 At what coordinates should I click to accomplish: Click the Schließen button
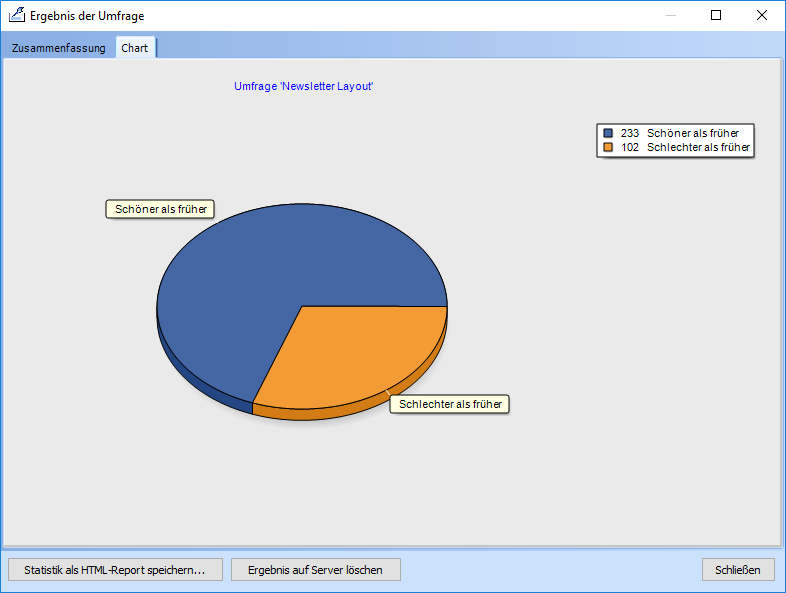738,570
